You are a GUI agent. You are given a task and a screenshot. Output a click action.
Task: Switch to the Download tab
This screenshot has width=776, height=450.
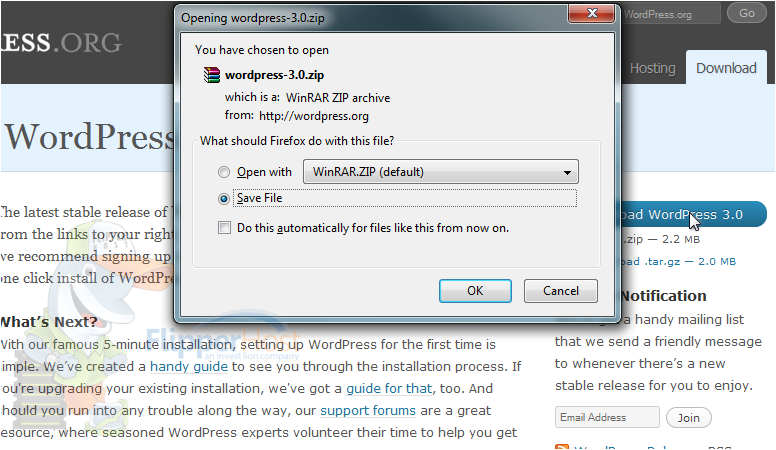point(726,68)
